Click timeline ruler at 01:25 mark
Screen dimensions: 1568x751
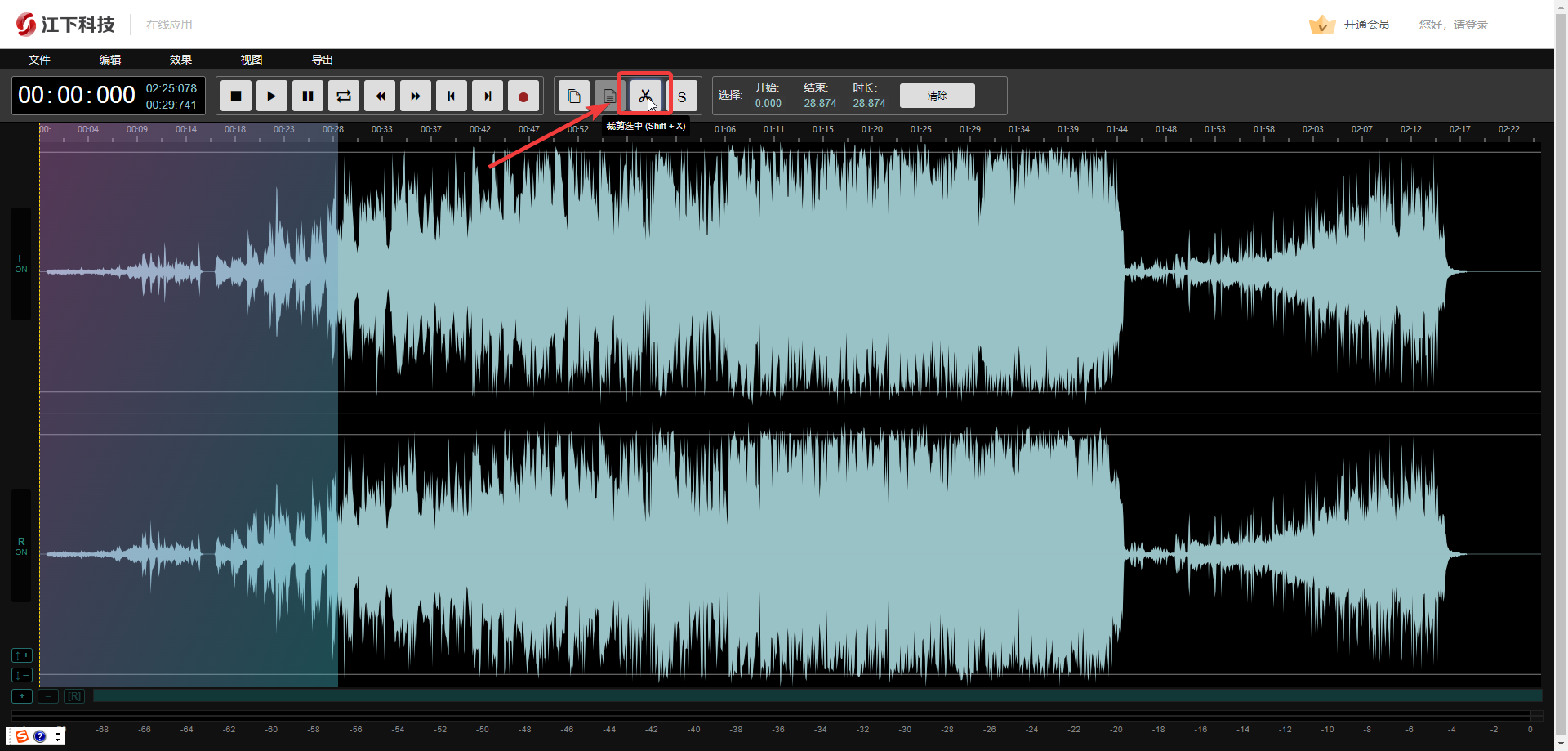tap(921, 130)
